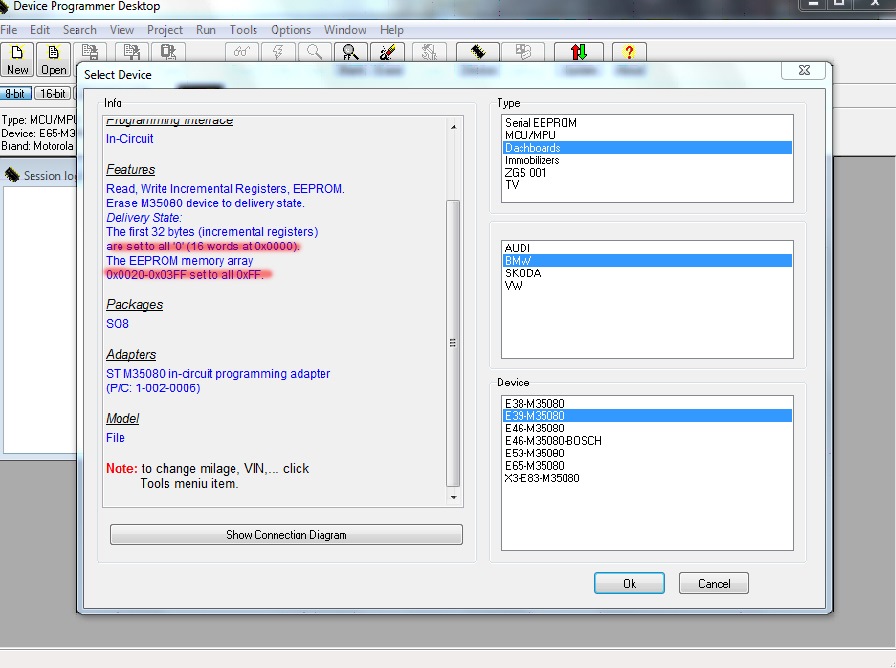Viewport: 896px width, 668px height.
Task: Select Immobilizers in Type list
Action: click(647, 161)
